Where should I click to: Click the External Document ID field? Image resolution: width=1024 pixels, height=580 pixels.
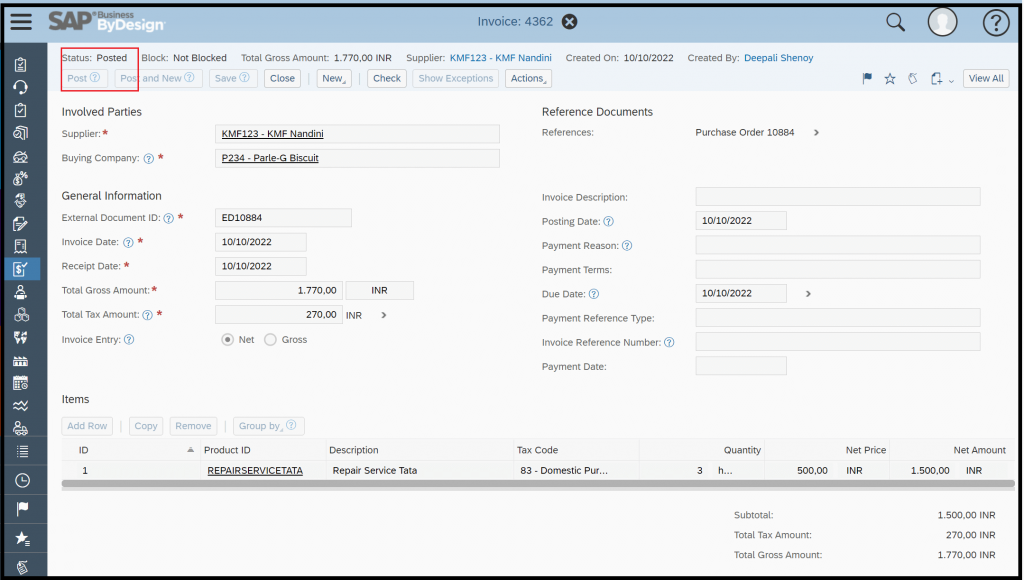[283, 218]
